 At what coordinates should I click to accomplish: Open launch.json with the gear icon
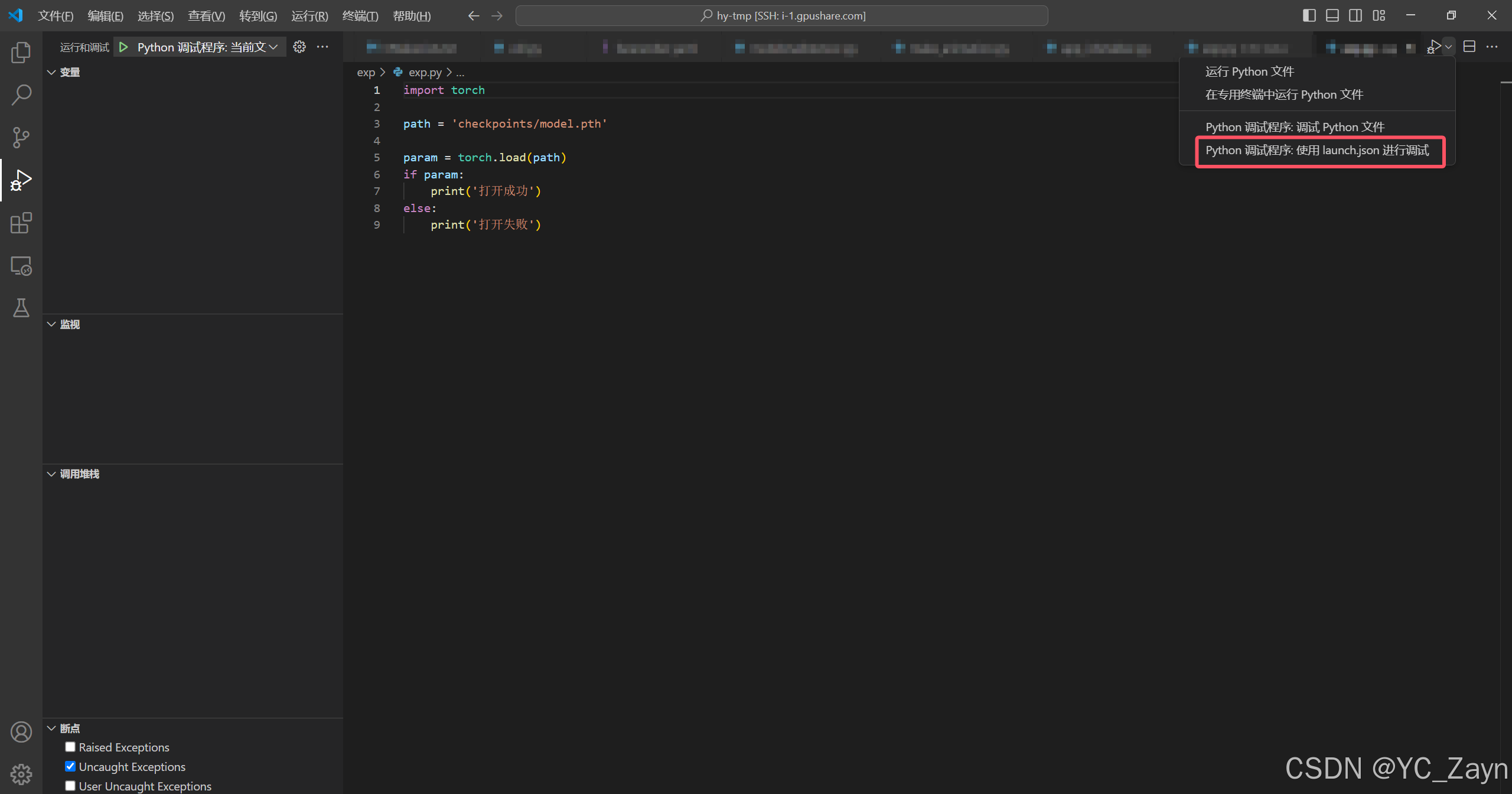(299, 47)
